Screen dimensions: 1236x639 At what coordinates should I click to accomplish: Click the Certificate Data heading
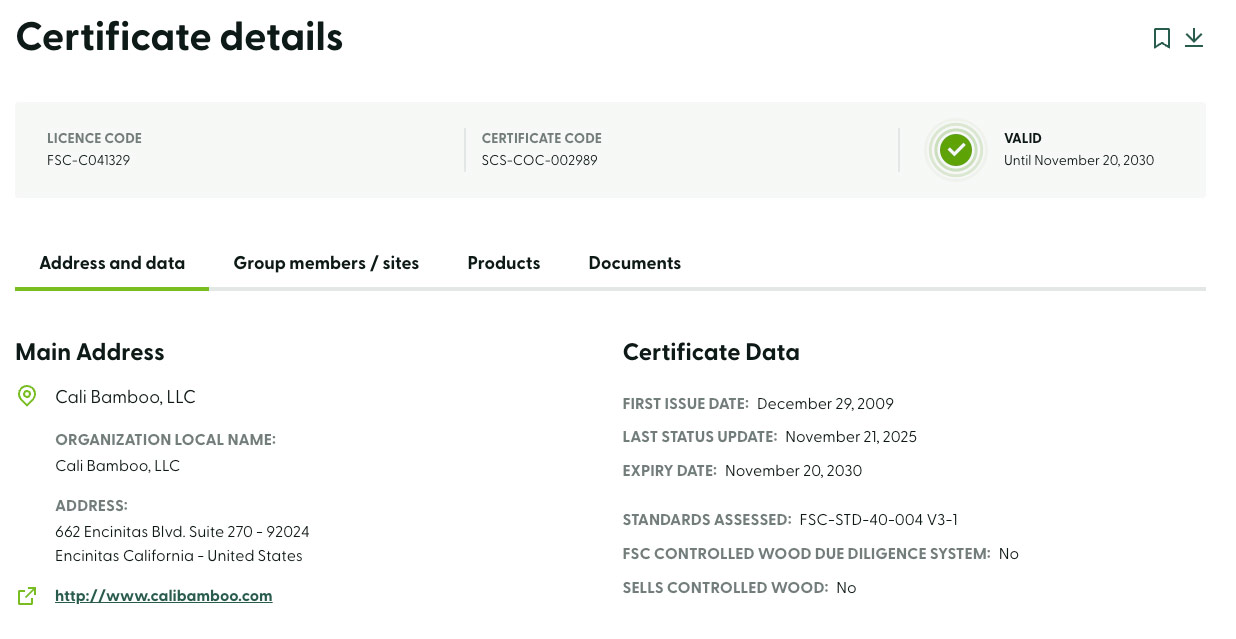tap(711, 352)
